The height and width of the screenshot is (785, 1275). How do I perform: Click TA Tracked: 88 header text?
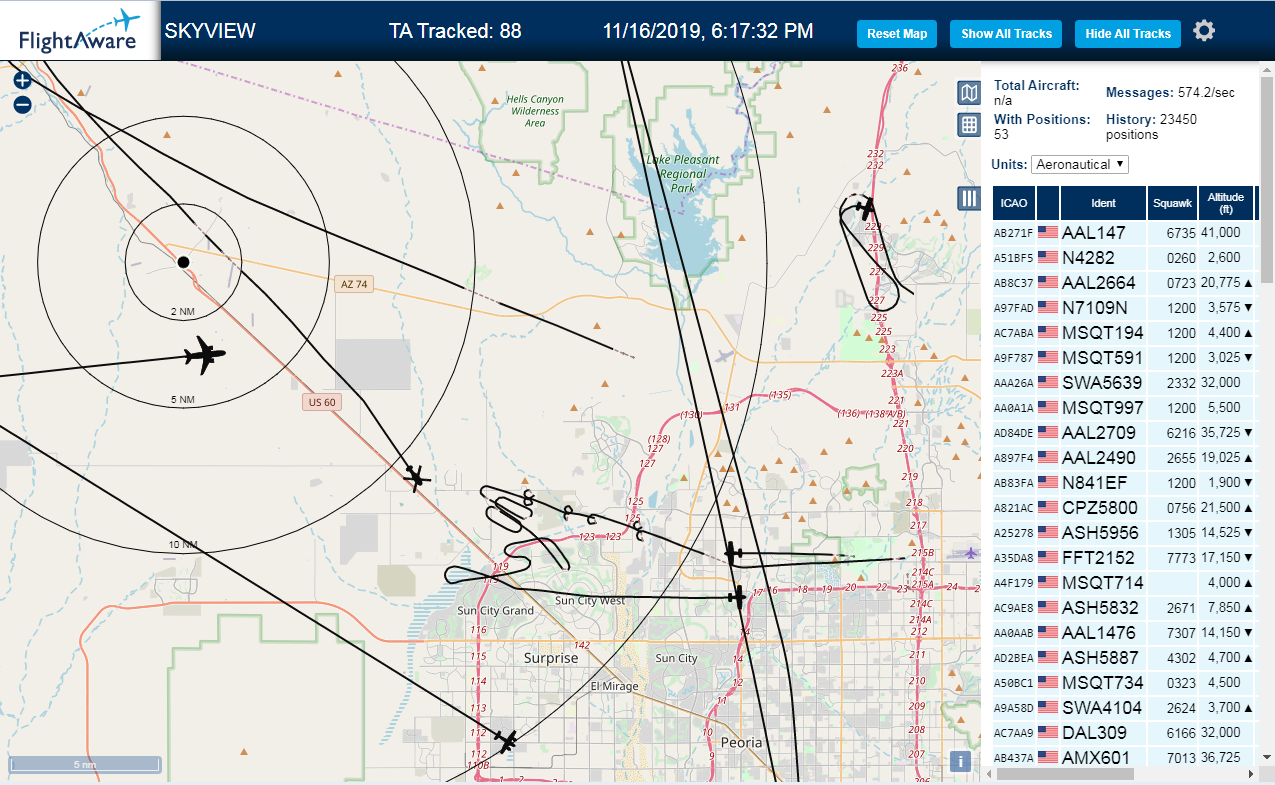[455, 31]
